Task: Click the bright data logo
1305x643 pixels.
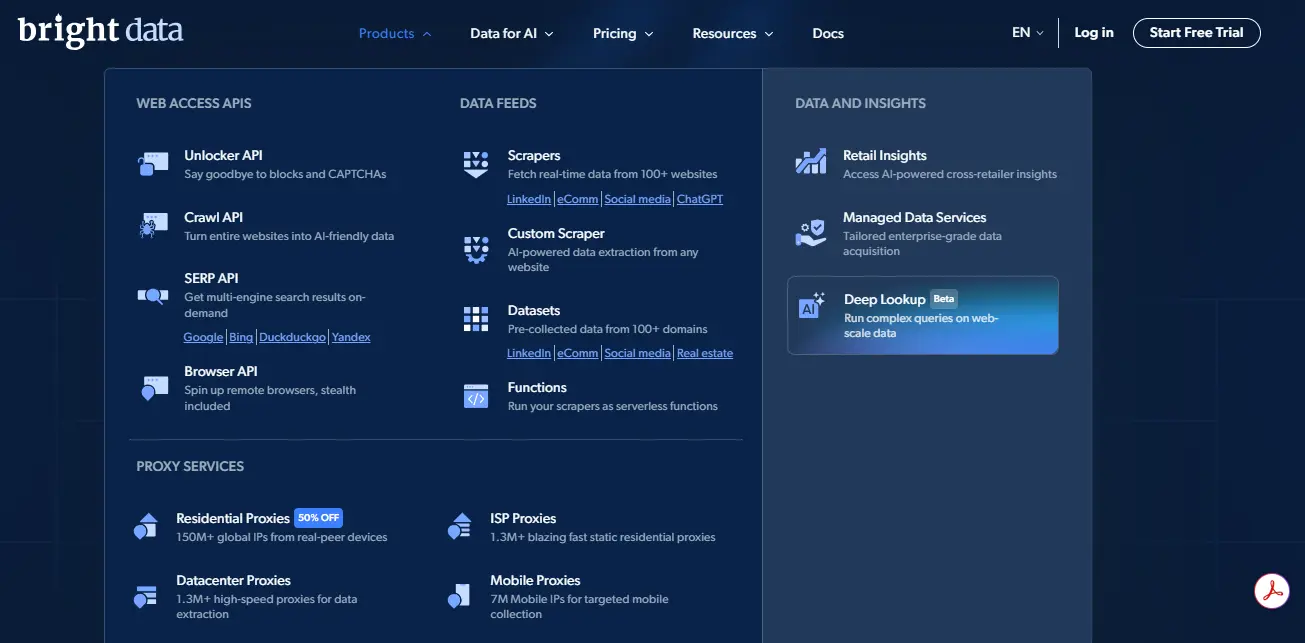Action: tap(100, 31)
